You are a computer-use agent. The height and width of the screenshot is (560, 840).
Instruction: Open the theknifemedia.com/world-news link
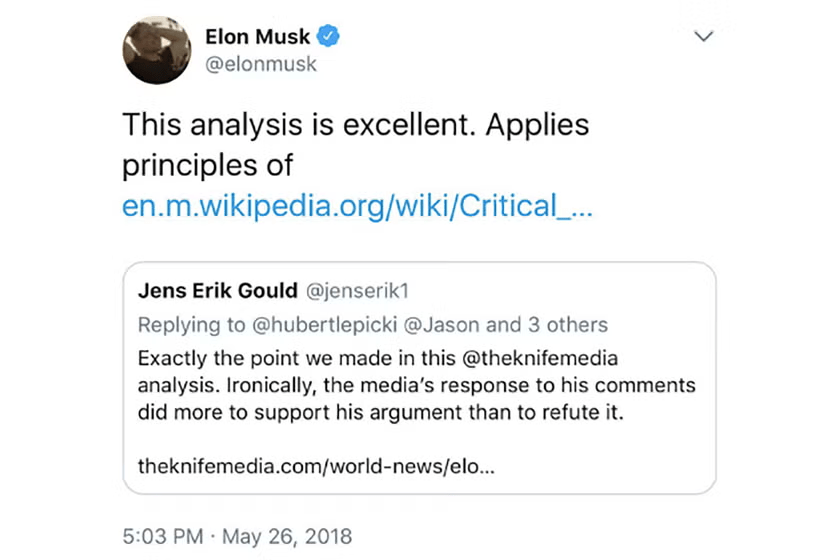click(315, 467)
